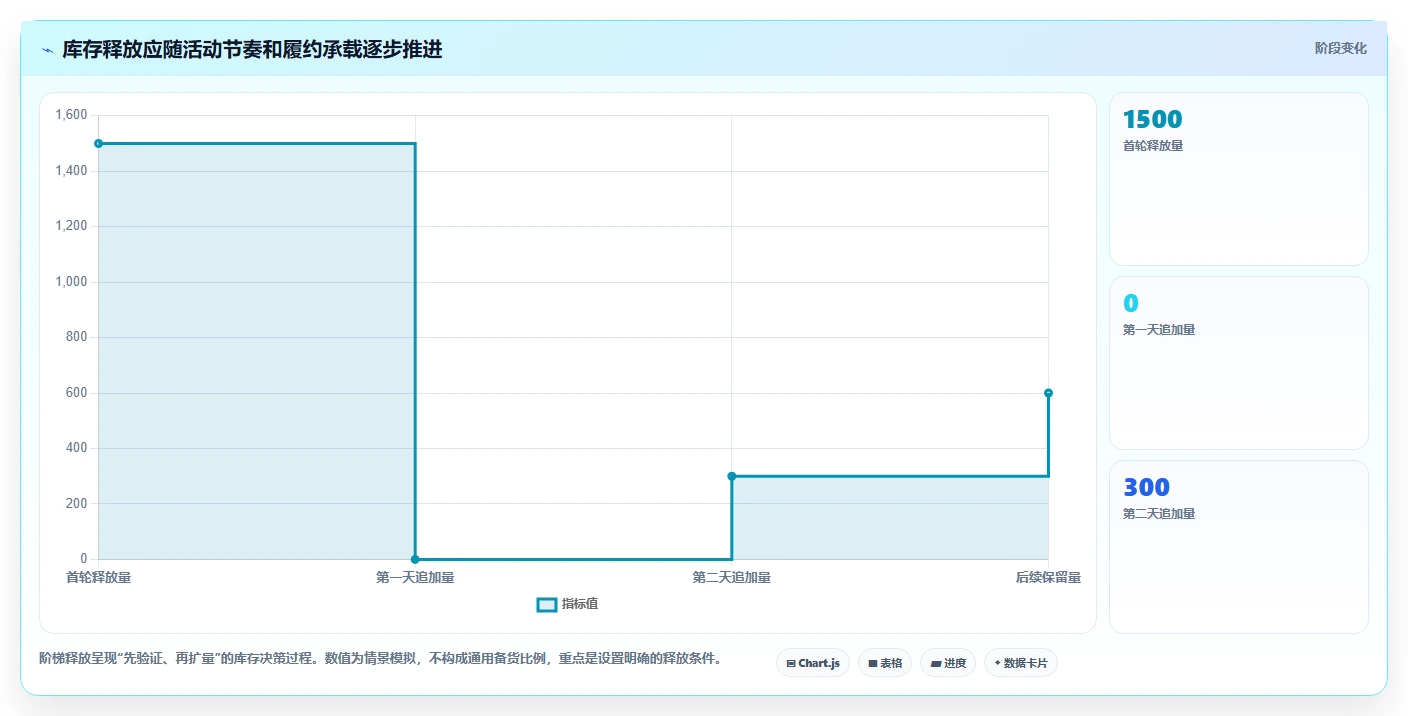Image resolution: width=1408 pixels, height=716 pixels.
Task: Toggle the 指标值 legend swatch
Action: (x=547, y=604)
